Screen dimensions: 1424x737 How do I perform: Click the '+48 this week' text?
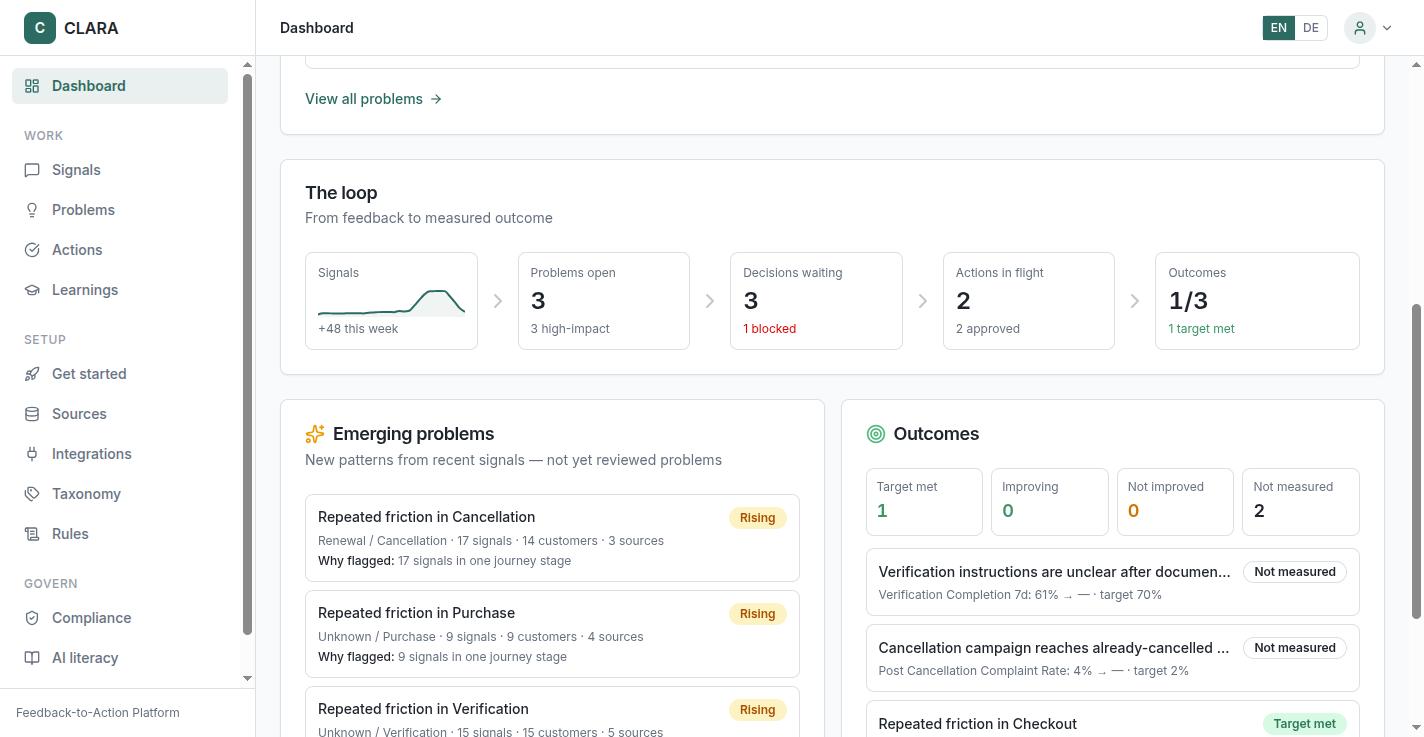[x=358, y=329]
